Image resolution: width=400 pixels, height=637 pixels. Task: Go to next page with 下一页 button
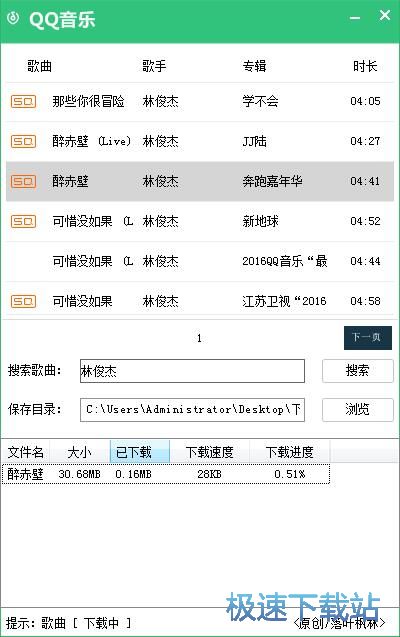pos(368,338)
